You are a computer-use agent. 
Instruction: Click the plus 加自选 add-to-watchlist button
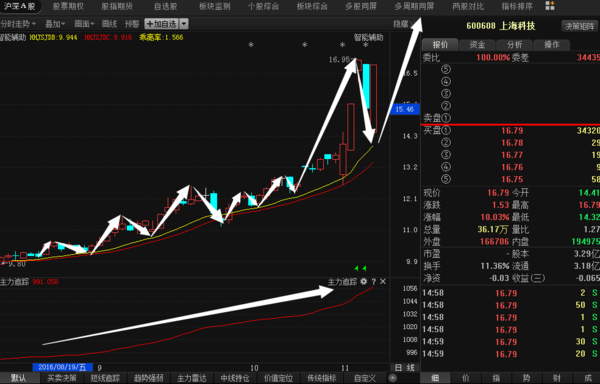161,24
